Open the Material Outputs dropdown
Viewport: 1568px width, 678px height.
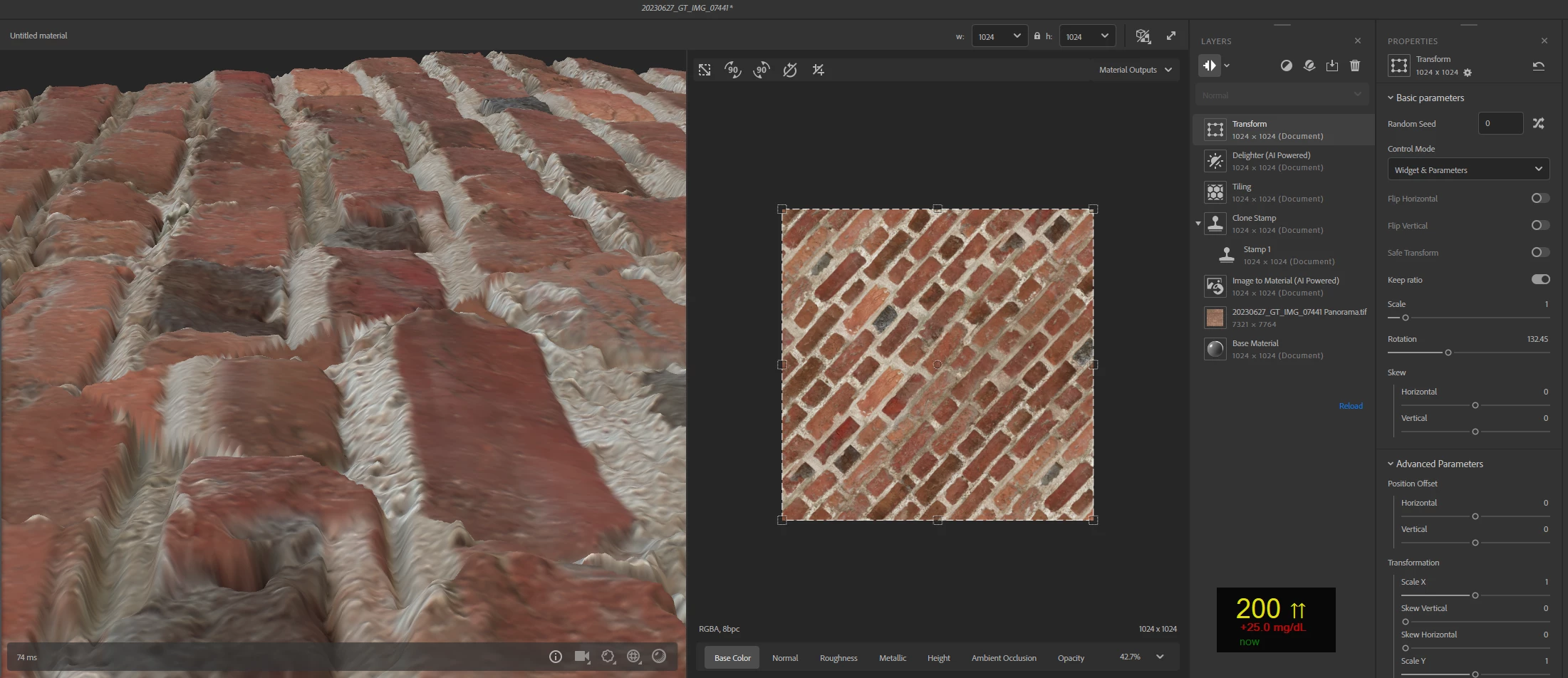click(1135, 70)
